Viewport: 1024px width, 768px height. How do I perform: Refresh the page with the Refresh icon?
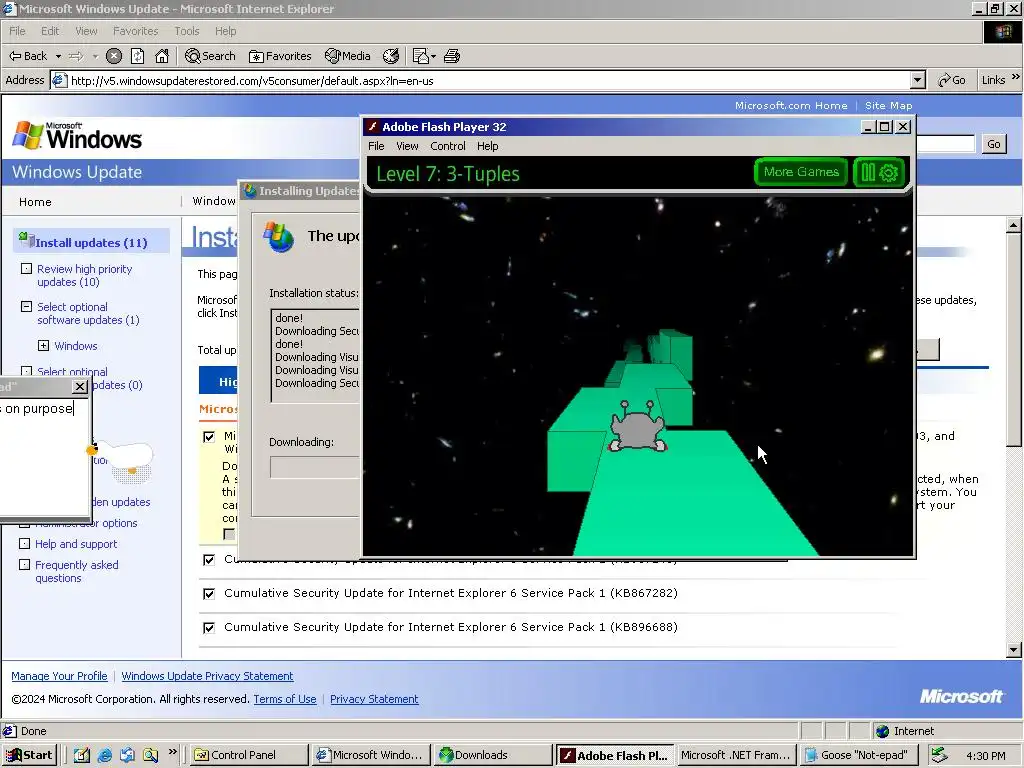click(x=137, y=56)
